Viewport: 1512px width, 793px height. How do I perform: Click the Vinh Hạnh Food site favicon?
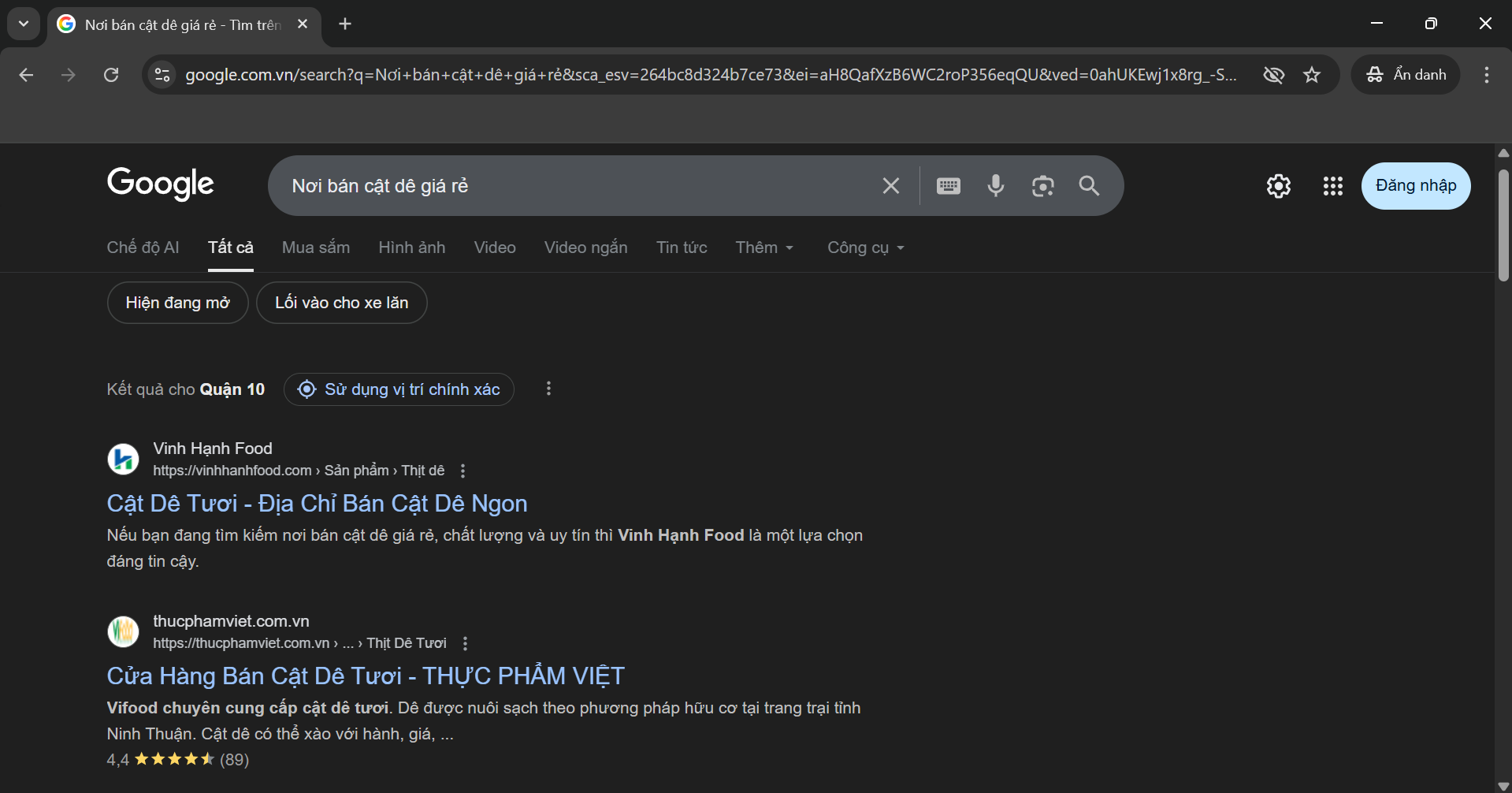point(123,459)
